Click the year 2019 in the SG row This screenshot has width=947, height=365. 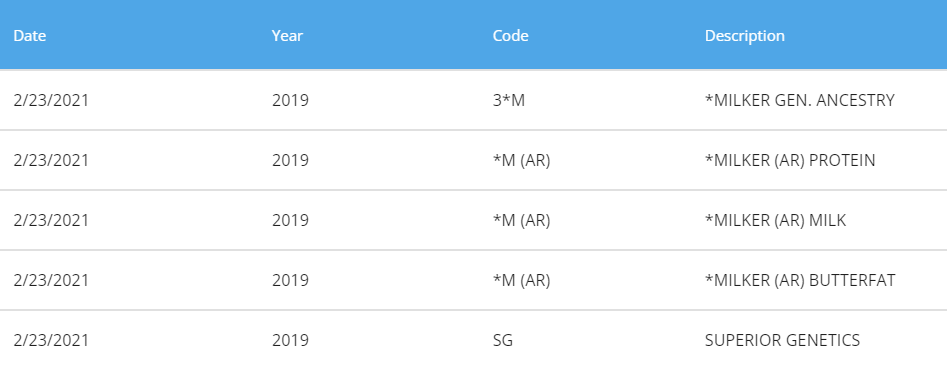[290, 340]
